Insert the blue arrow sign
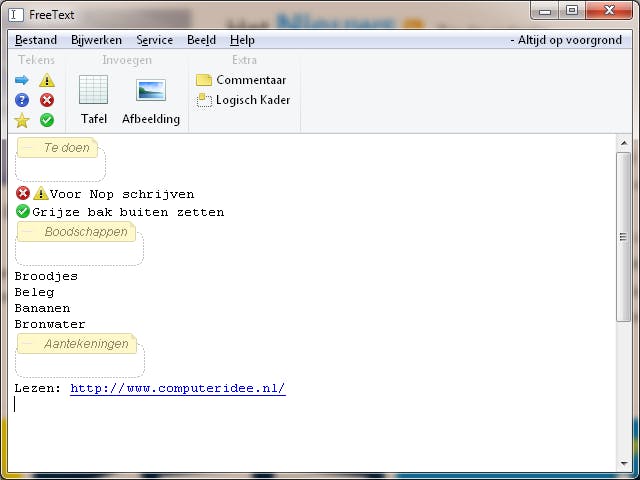The width and height of the screenshot is (640, 480). pyautogui.click(x=22, y=80)
